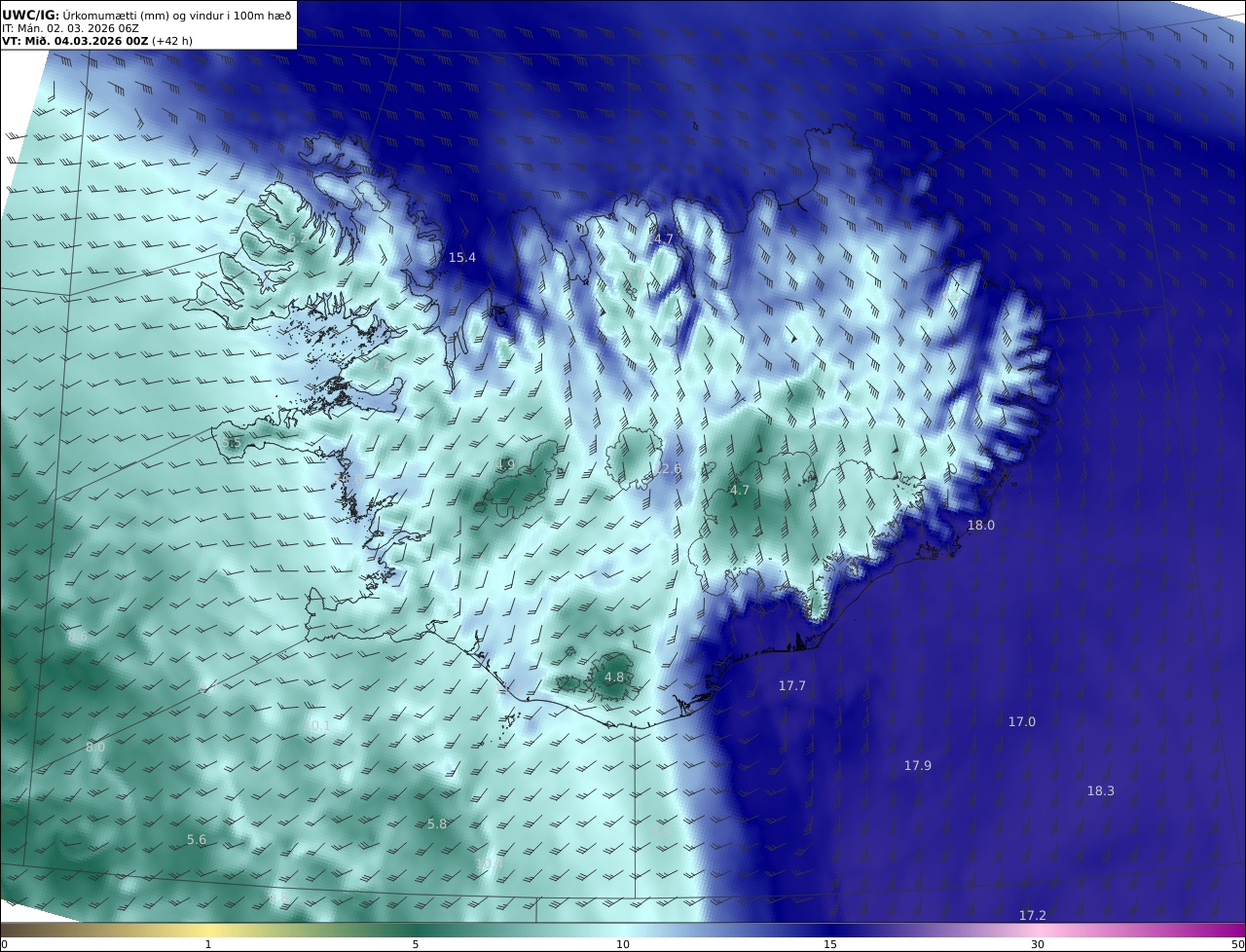Image resolution: width=1246 pixels, height=952 pixels.
Task: Click the 17.2 value label
Action: click(x=1033, y=916)
